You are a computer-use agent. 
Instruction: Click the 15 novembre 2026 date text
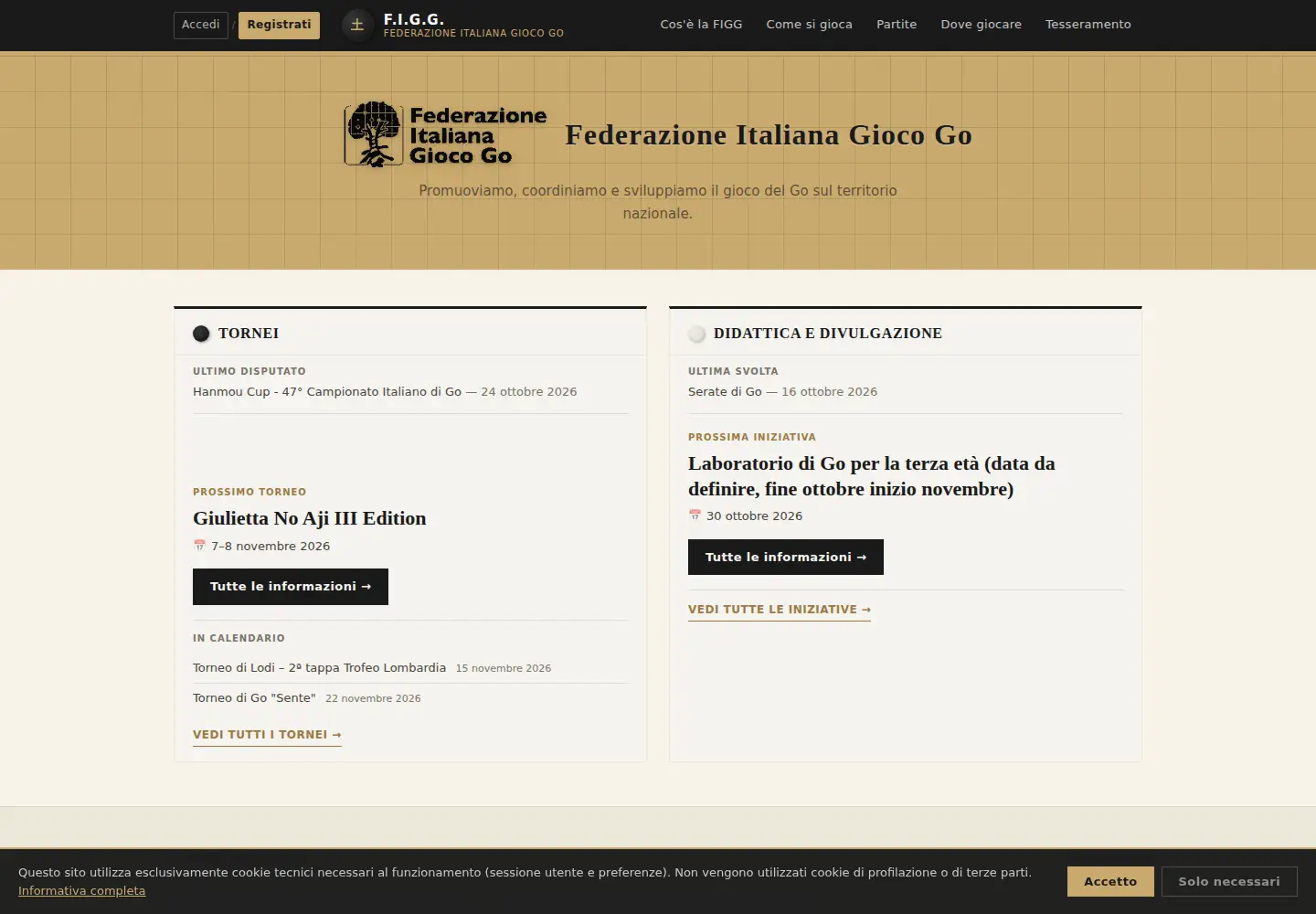pyautogui.click(x=504, y=669)
